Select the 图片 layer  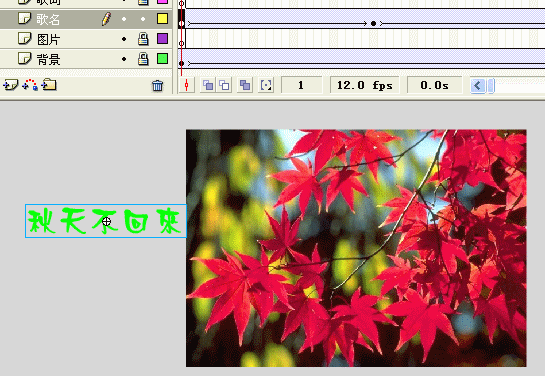pyautogui.click(x=86, y=39)
